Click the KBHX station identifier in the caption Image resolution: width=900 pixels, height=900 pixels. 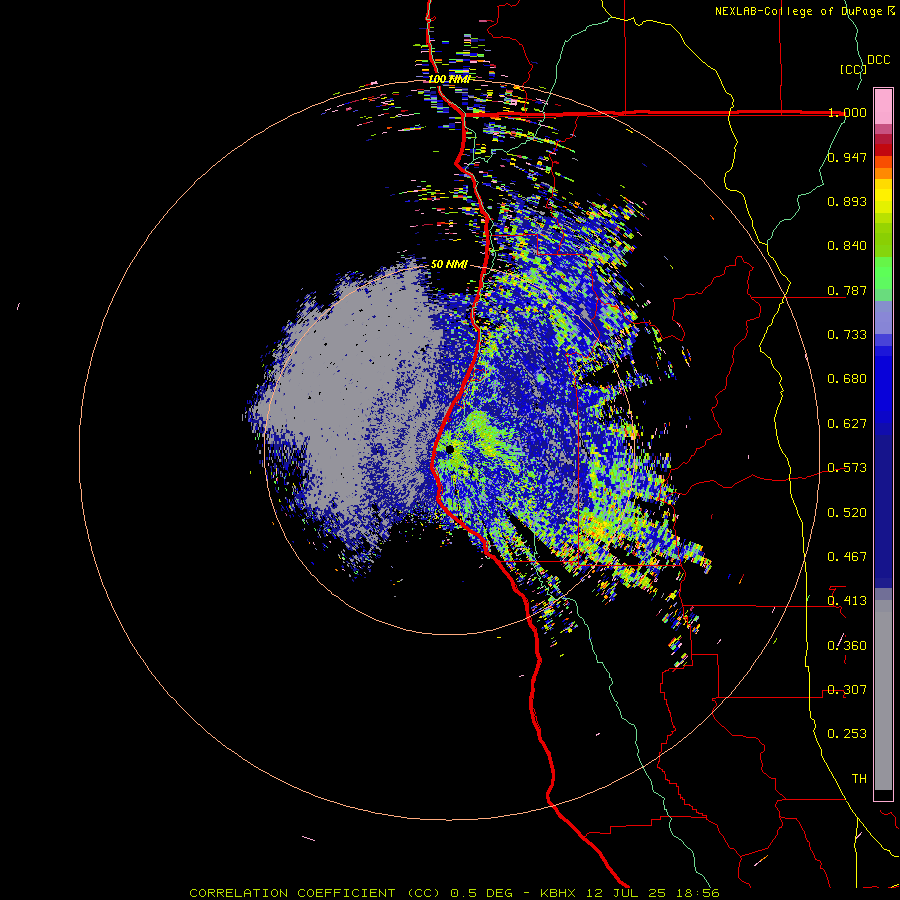pos(560,893)
